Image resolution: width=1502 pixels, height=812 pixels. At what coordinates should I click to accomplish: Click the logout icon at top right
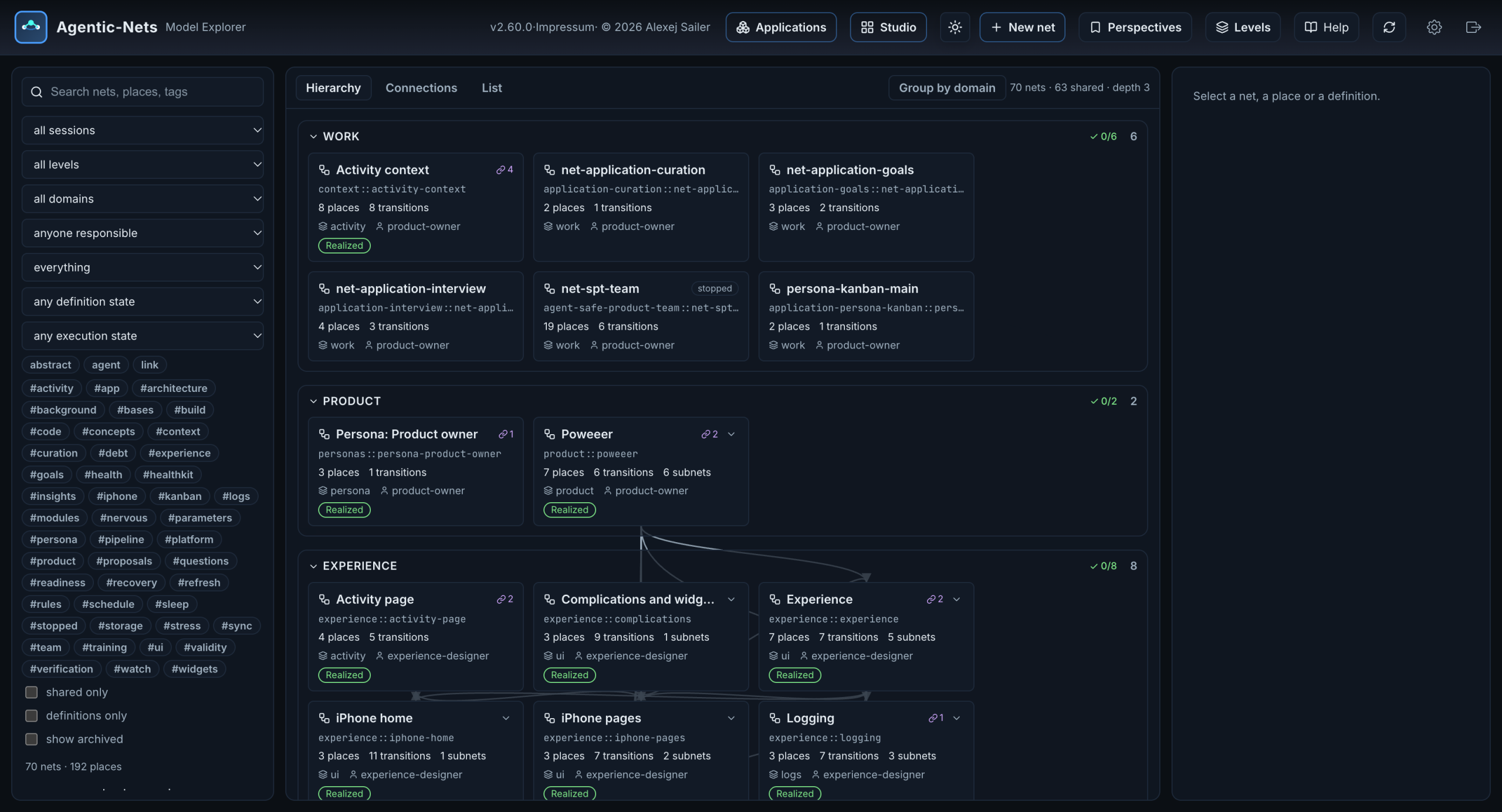tap(1473, 27)
